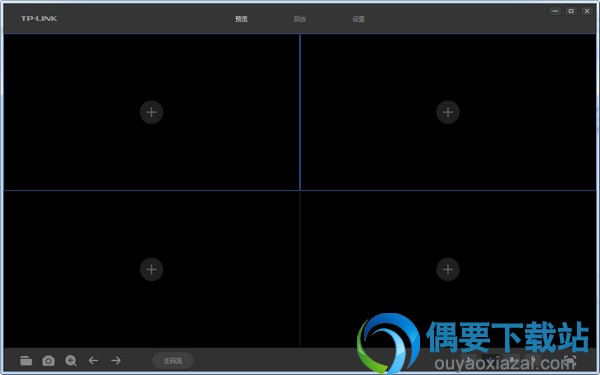Go to next page with right arrow
The width and height of the screenshot is (600, 375).
coord(116,360)
